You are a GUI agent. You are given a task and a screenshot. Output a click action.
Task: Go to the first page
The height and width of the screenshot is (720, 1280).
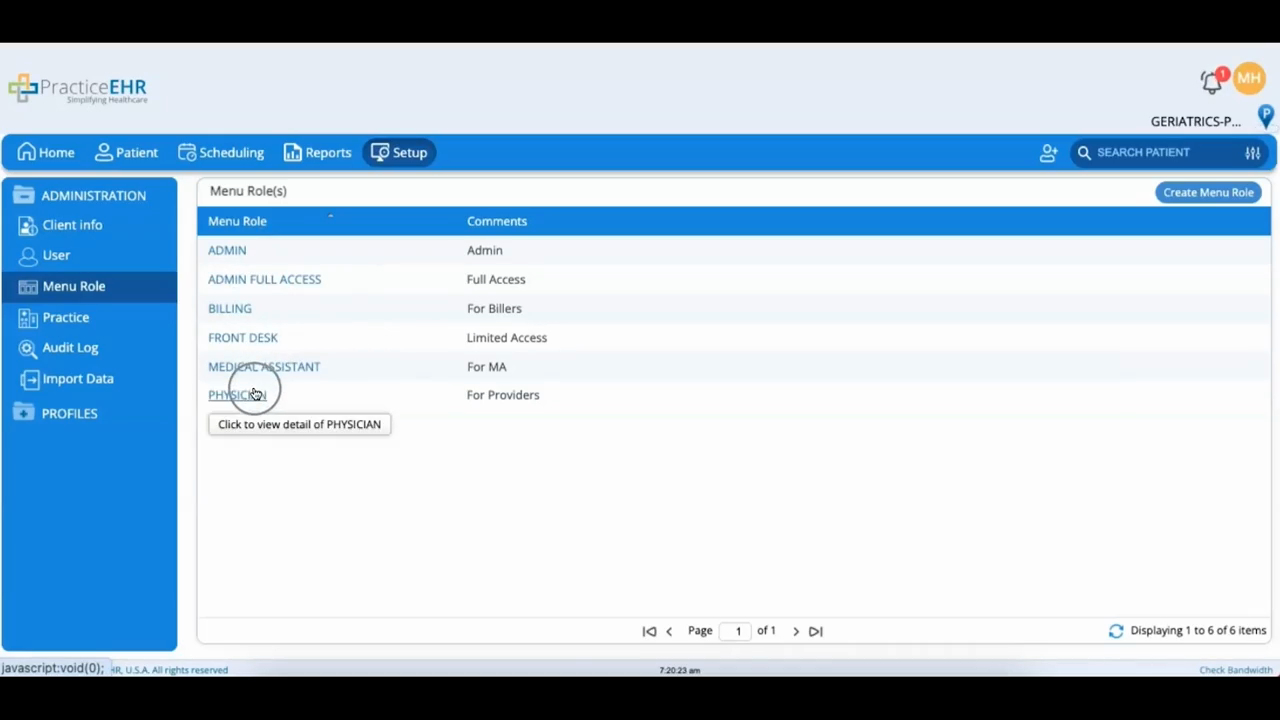649,631
